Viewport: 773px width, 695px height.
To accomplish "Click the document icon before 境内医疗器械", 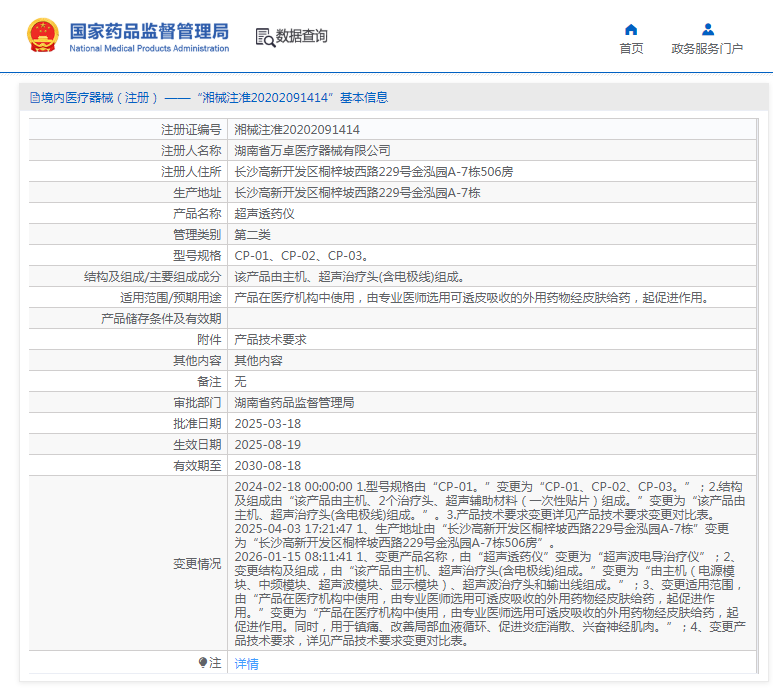I will click(x=34, y=98).
